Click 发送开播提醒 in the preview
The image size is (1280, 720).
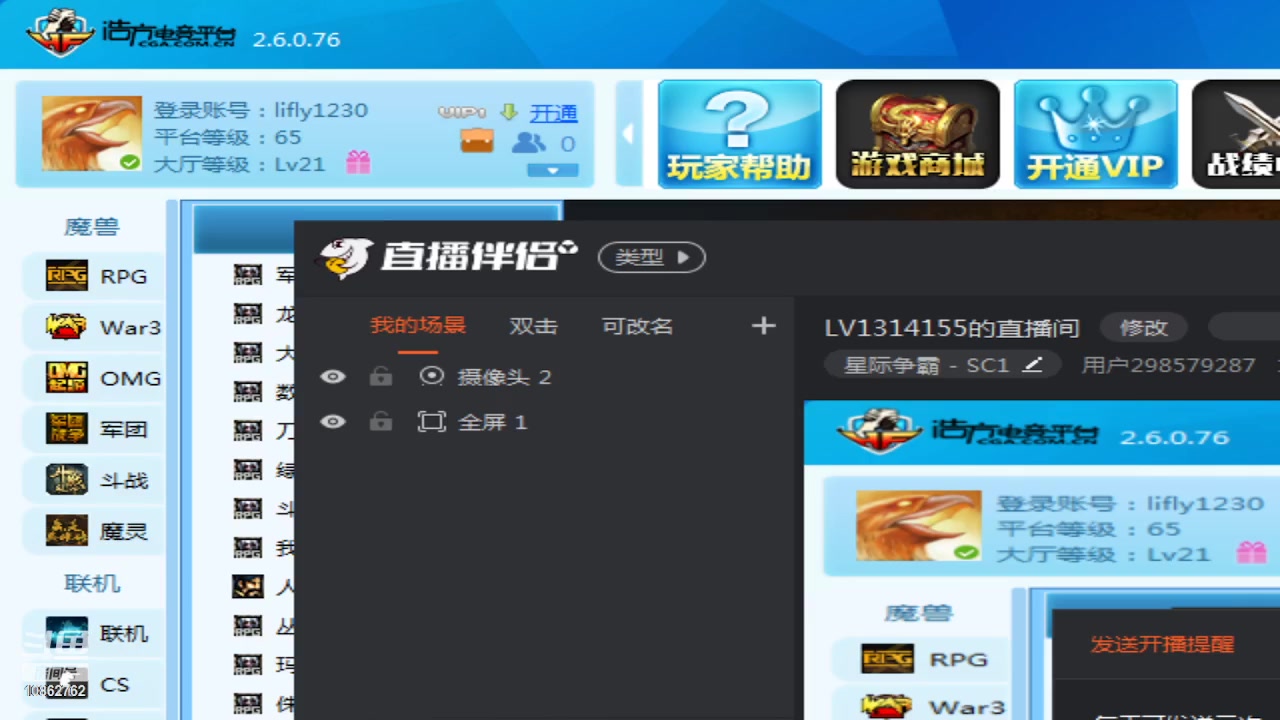click(x=1162, y=644)
